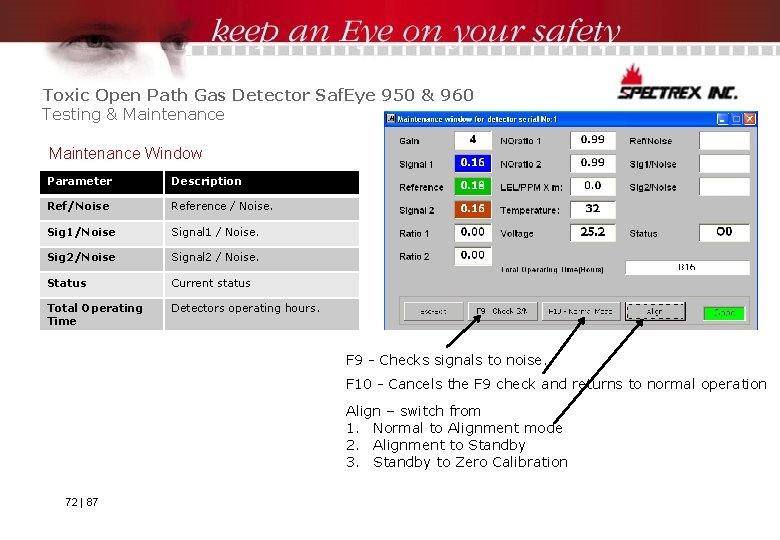Click the 'F9 - Checks signals to noise' text

pyautogui.click(x=445, y=360)
